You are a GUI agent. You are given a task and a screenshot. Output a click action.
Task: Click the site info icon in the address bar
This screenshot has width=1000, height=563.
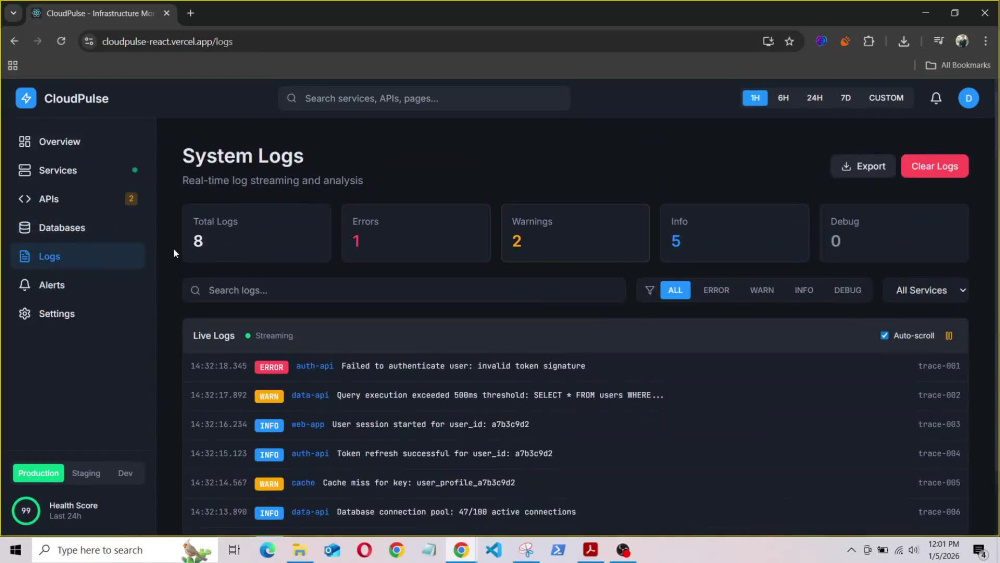click(89, 41)
